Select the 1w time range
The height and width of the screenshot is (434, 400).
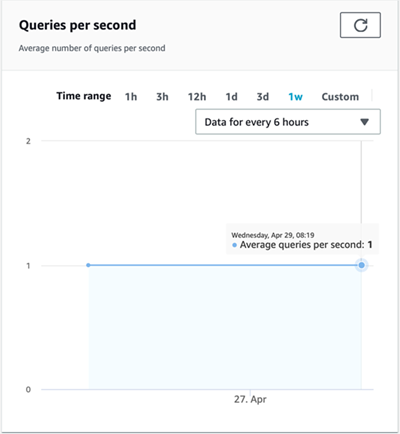(x=295, y=97)
